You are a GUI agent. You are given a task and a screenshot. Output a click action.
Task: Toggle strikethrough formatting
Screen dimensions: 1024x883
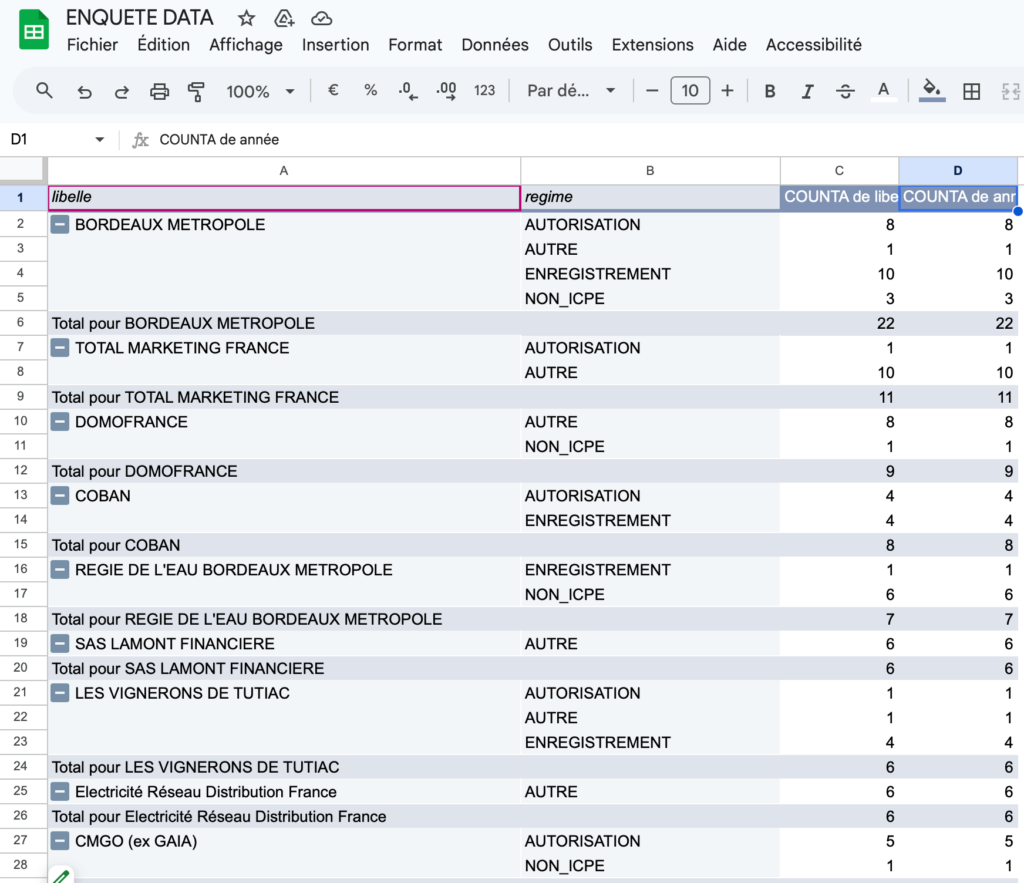click(845, 91)
